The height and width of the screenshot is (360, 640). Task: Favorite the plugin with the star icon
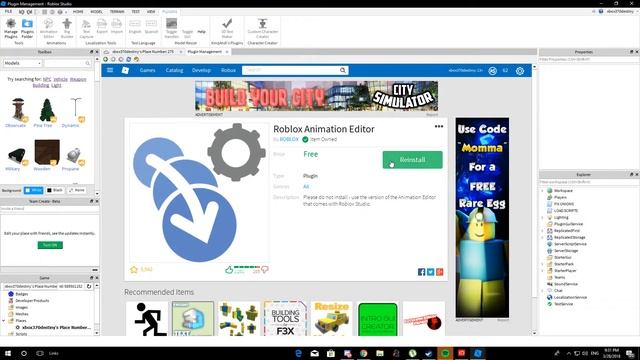tap(133, 269)
